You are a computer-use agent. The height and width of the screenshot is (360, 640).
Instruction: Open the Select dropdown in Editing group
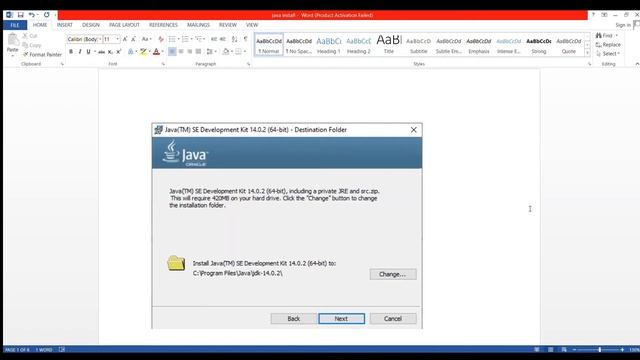(608, 54)
